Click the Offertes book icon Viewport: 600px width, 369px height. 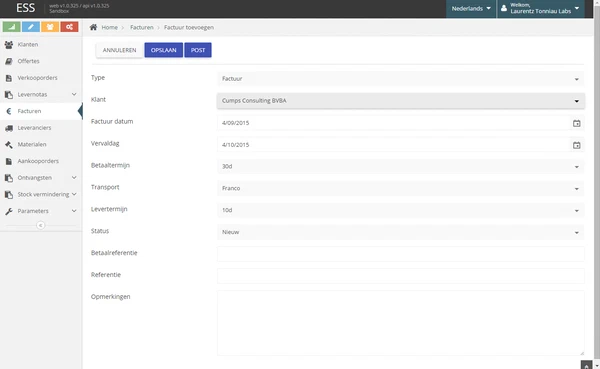[9, 61]
